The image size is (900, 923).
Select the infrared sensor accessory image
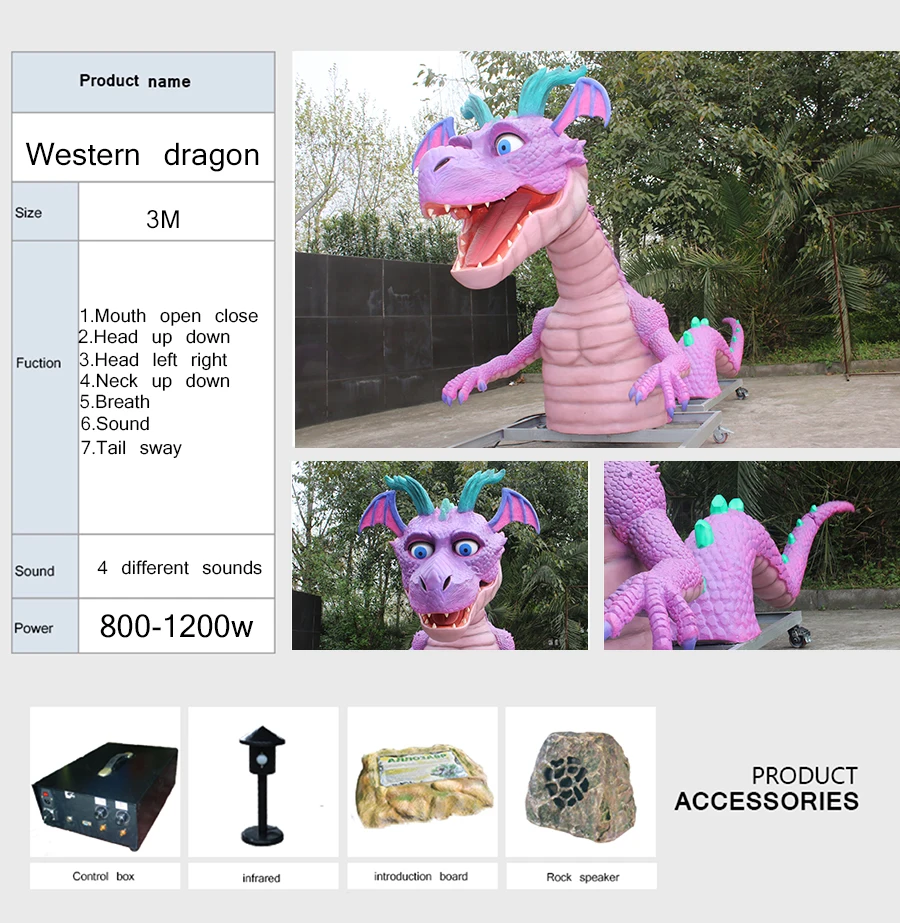point(263,782)
